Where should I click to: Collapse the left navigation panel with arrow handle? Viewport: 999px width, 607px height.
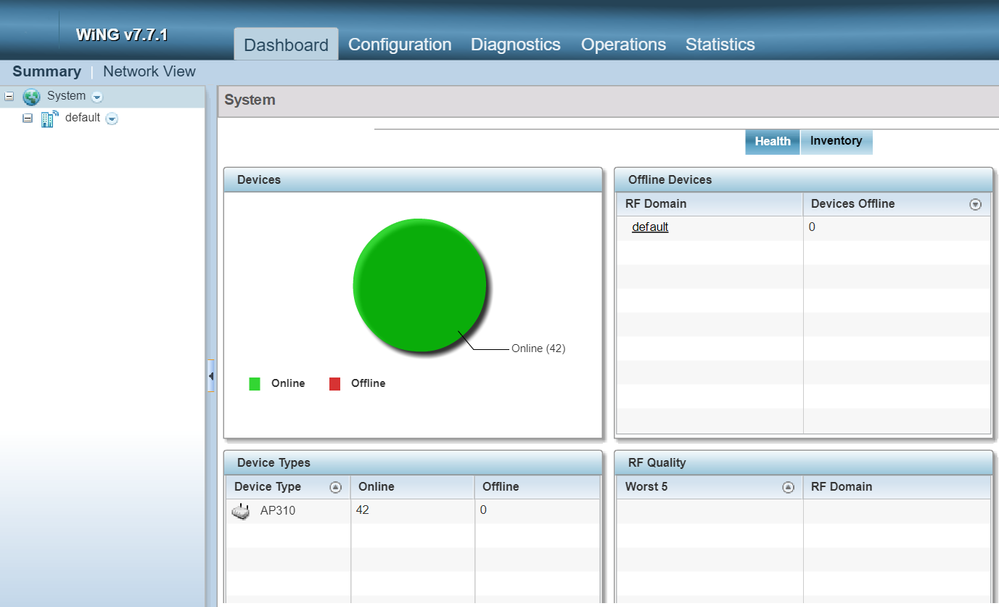coord(211,376)
